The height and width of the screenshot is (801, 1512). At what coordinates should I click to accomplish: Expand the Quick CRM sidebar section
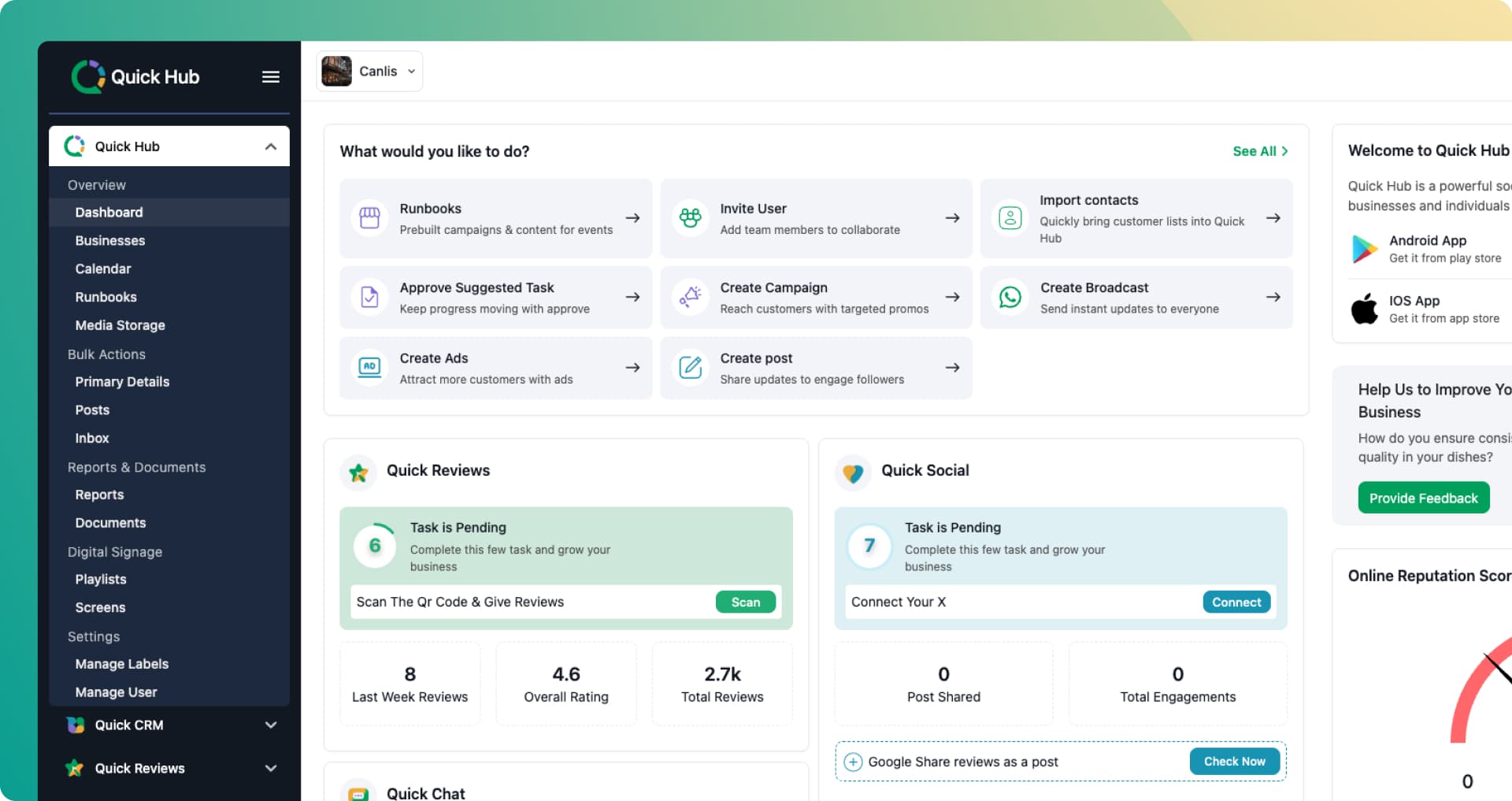point(270,725)
